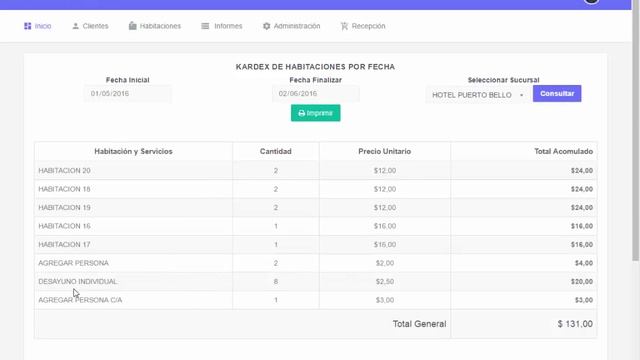
Task: Click the KARDEX DE HABITACIONES POR FECHA title
Action: pos(315,67)
